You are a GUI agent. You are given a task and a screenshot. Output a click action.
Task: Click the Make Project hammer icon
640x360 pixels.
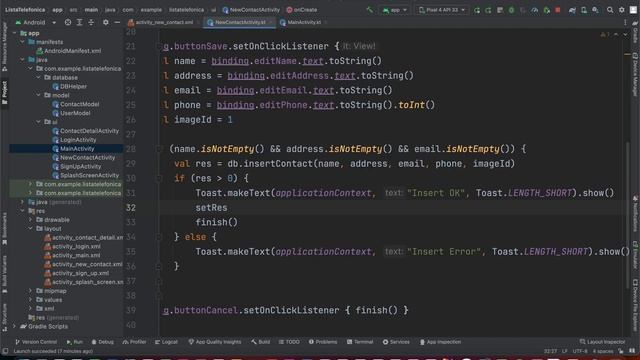[369, 10]
